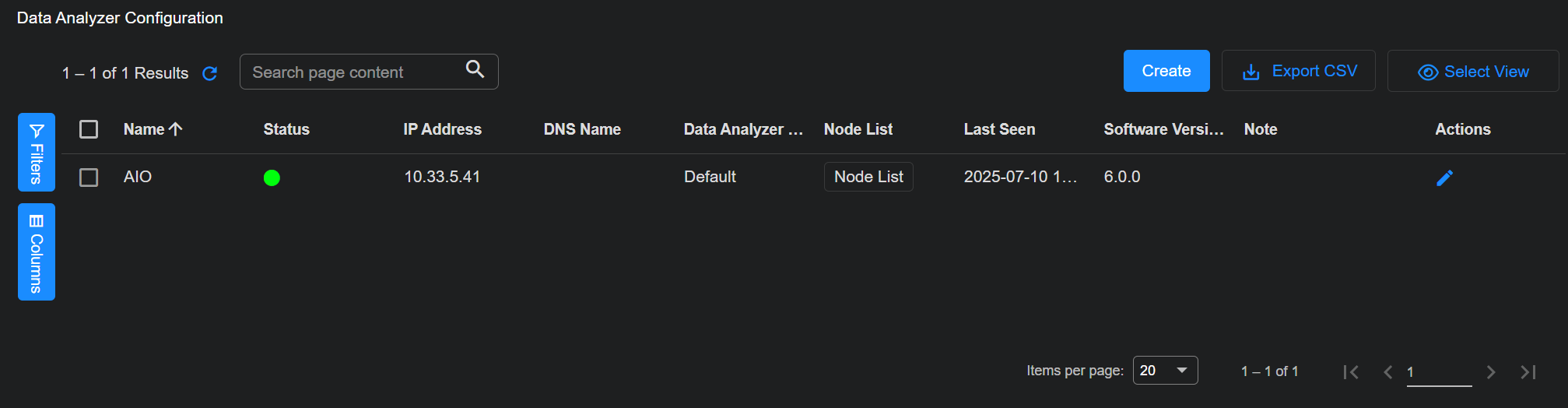
Task: Click the refresh results icon
Action: pyautogui.click(x=209, y=73)
